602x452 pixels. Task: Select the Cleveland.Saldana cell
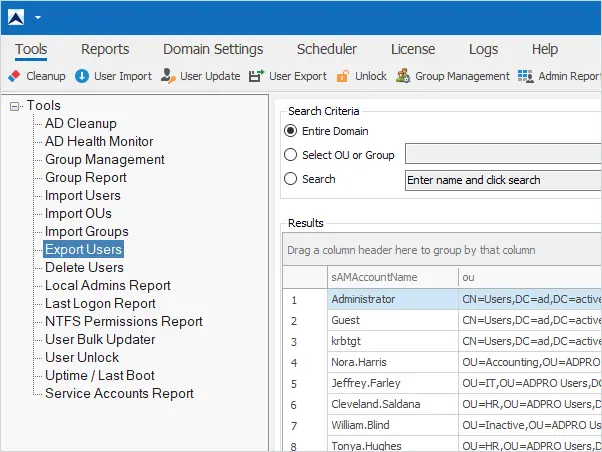(393, 404)
